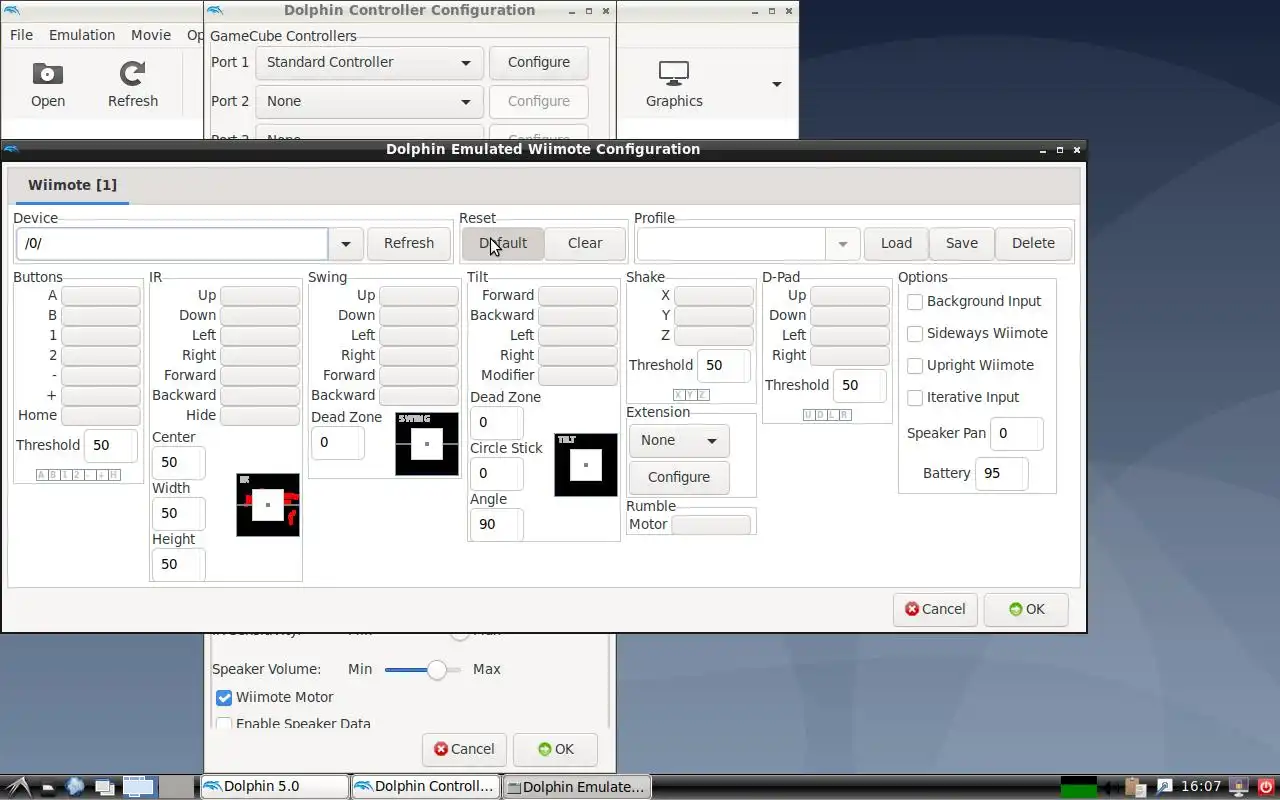
Task: Open Port 1 Standard Controller dropdown
Action: point(369,62)
